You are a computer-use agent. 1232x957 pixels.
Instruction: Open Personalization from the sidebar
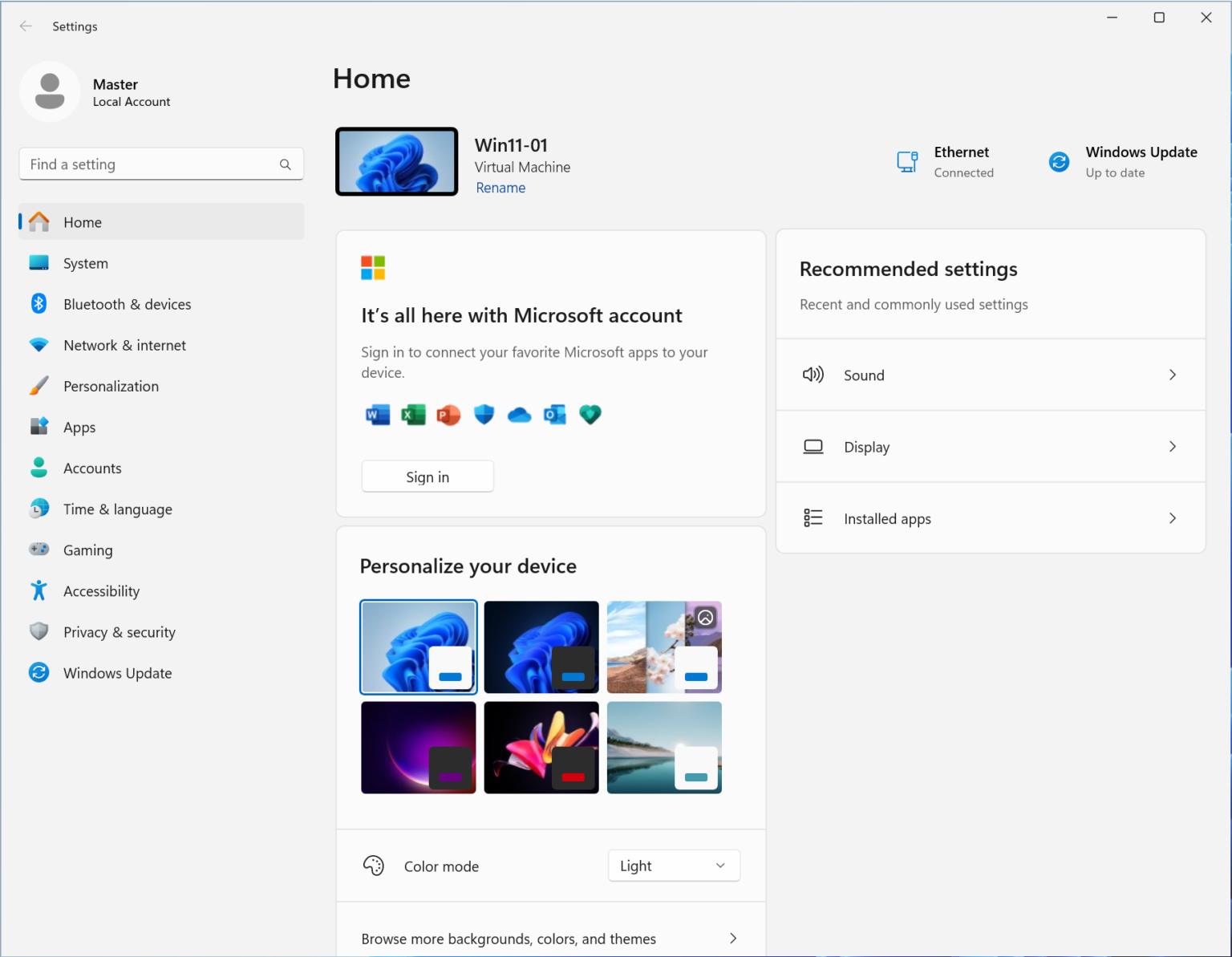111,386
